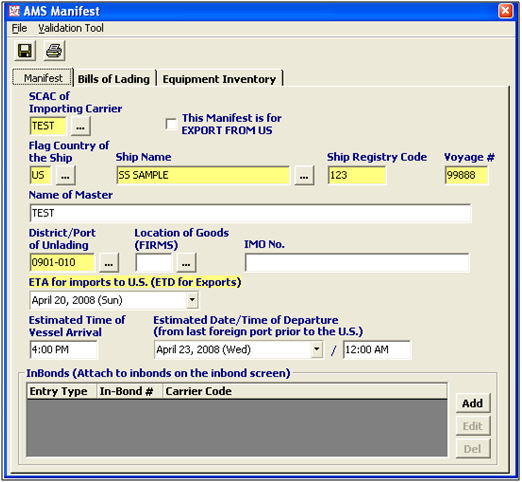Select the Manifest tab
The width and height of the screenshot is (522, 482).
[x=43, y=78]
